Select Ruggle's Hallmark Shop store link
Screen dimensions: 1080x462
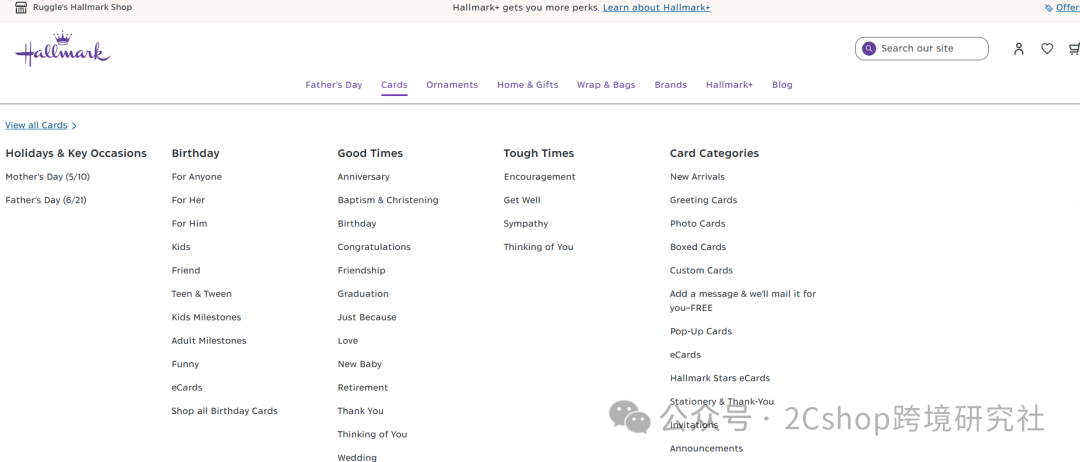point(83,7)
